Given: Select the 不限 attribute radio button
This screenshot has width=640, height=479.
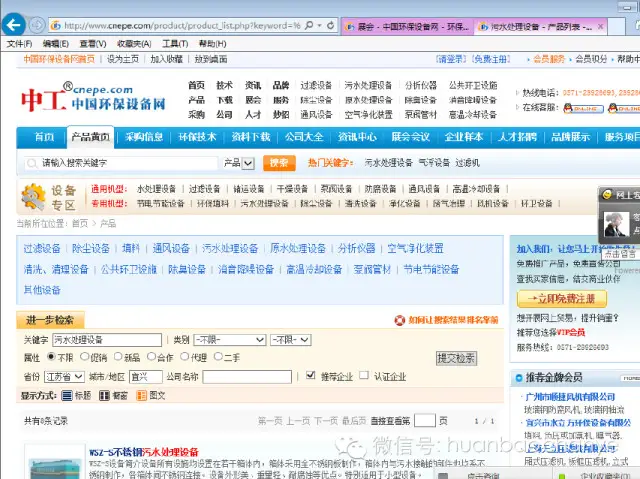Looking at the screenshot, I should click(51, 357).
